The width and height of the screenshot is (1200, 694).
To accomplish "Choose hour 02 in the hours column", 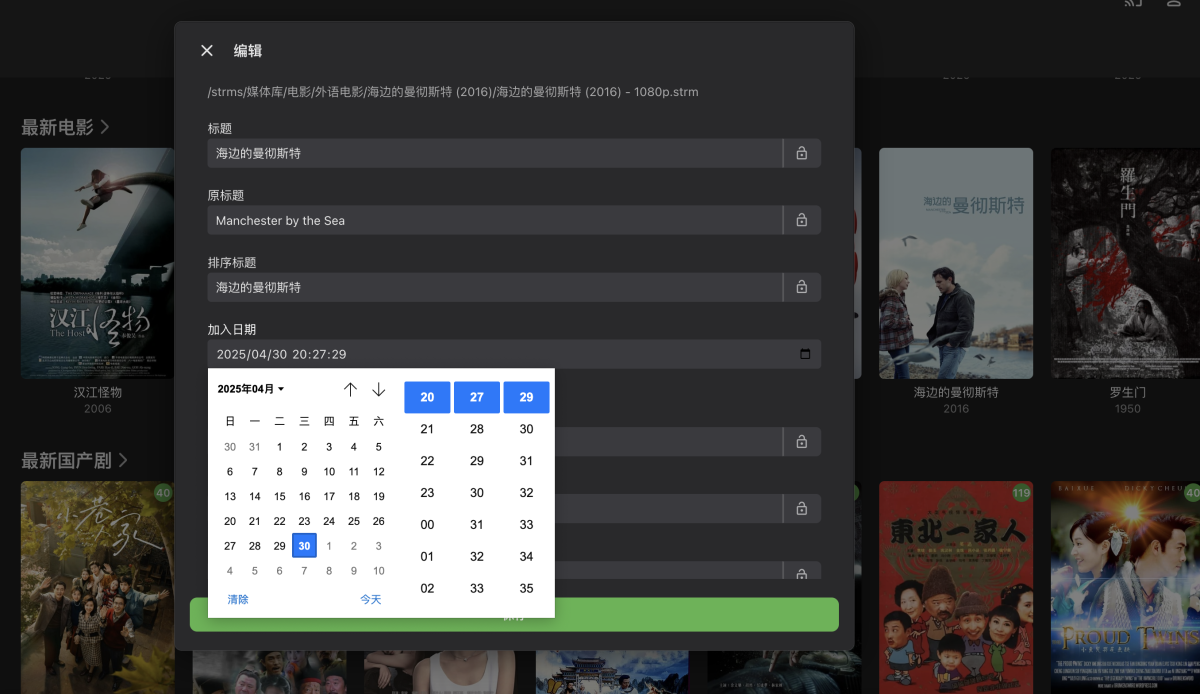I will (x=427, y=588).
